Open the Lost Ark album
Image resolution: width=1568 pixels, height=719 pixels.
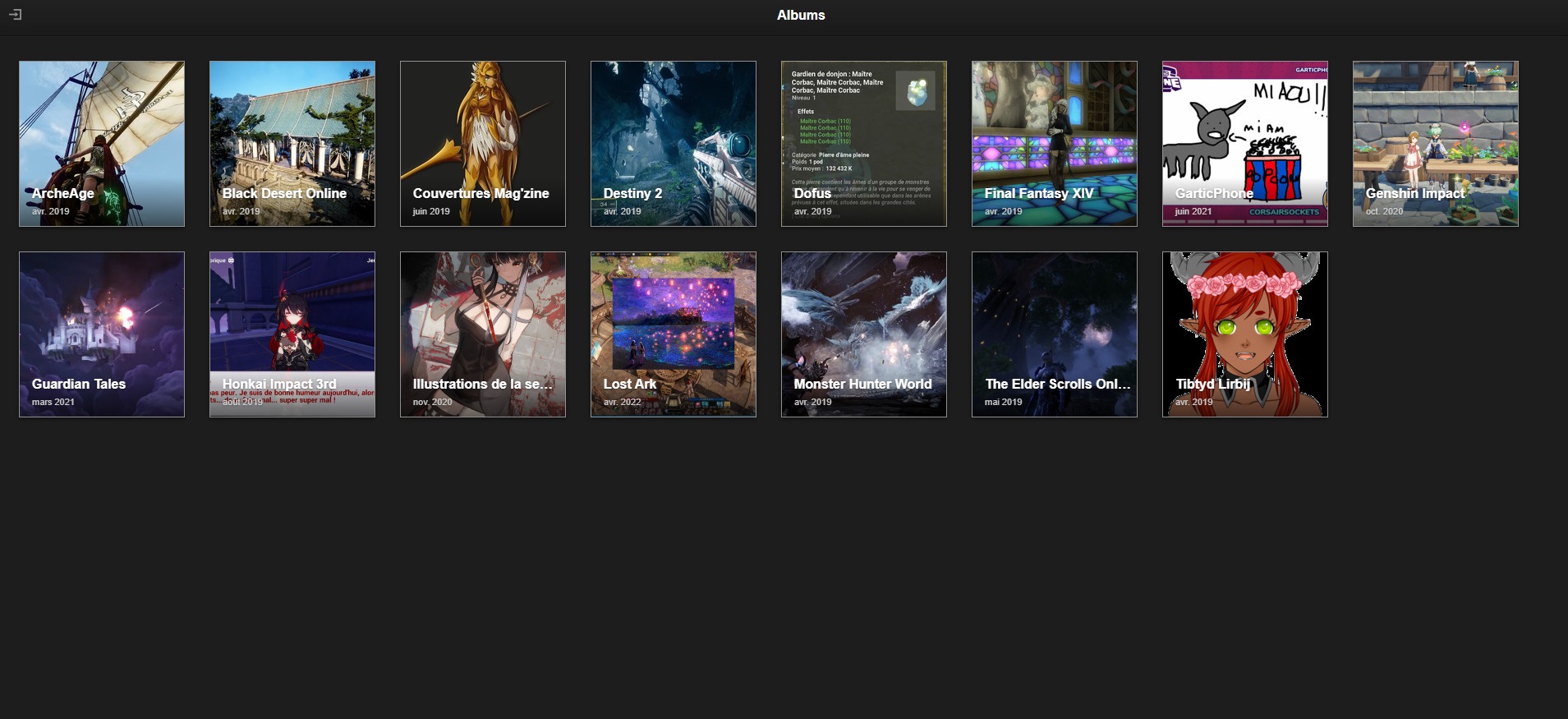[x=674, y=334]
